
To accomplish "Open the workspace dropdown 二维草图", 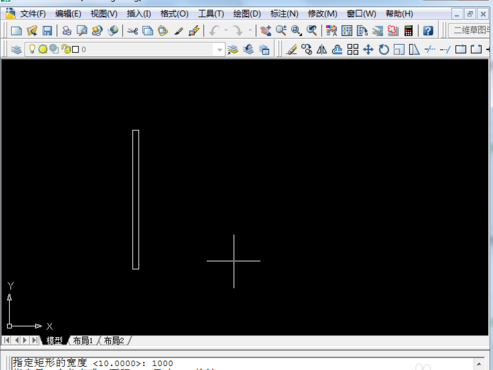I will pyautogui.click(x=470, y=30).
